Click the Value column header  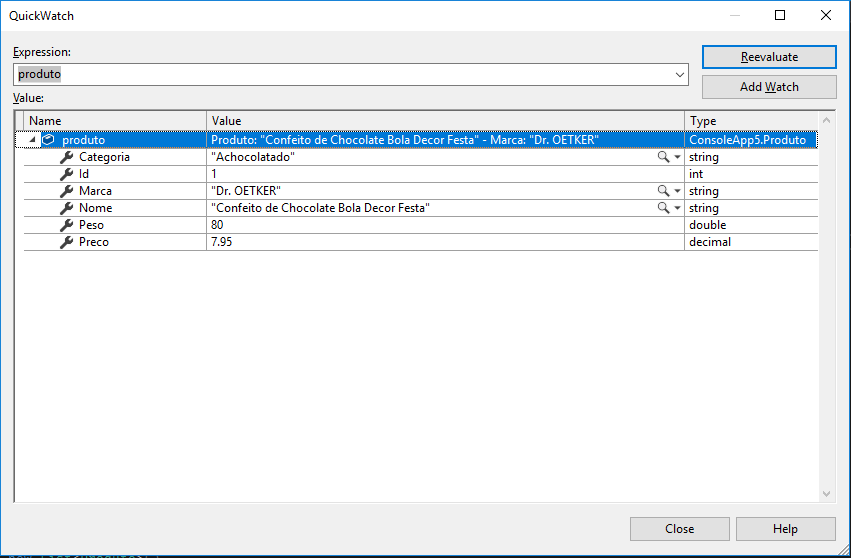pyautogui.click(x=446, y=121)
